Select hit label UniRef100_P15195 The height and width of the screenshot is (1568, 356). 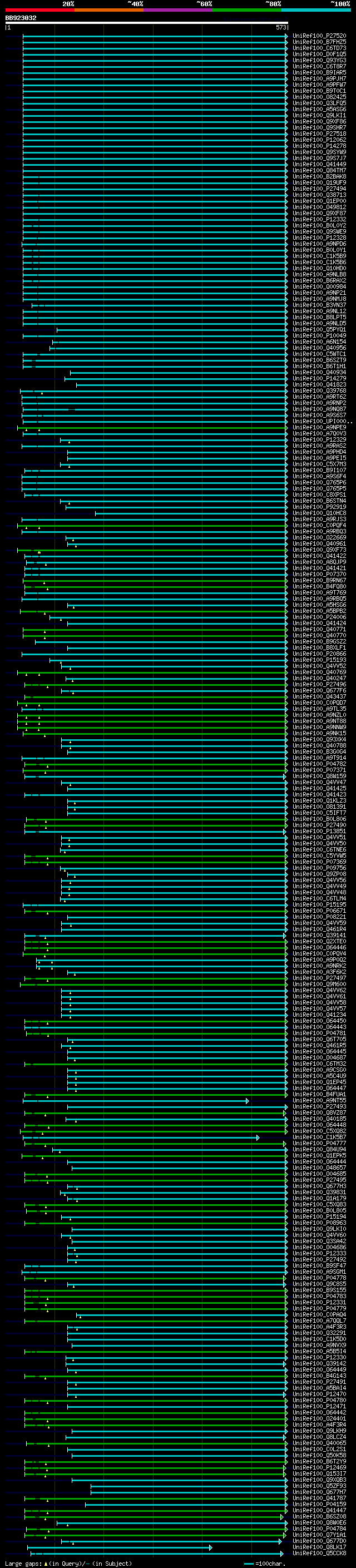[319, 904]
